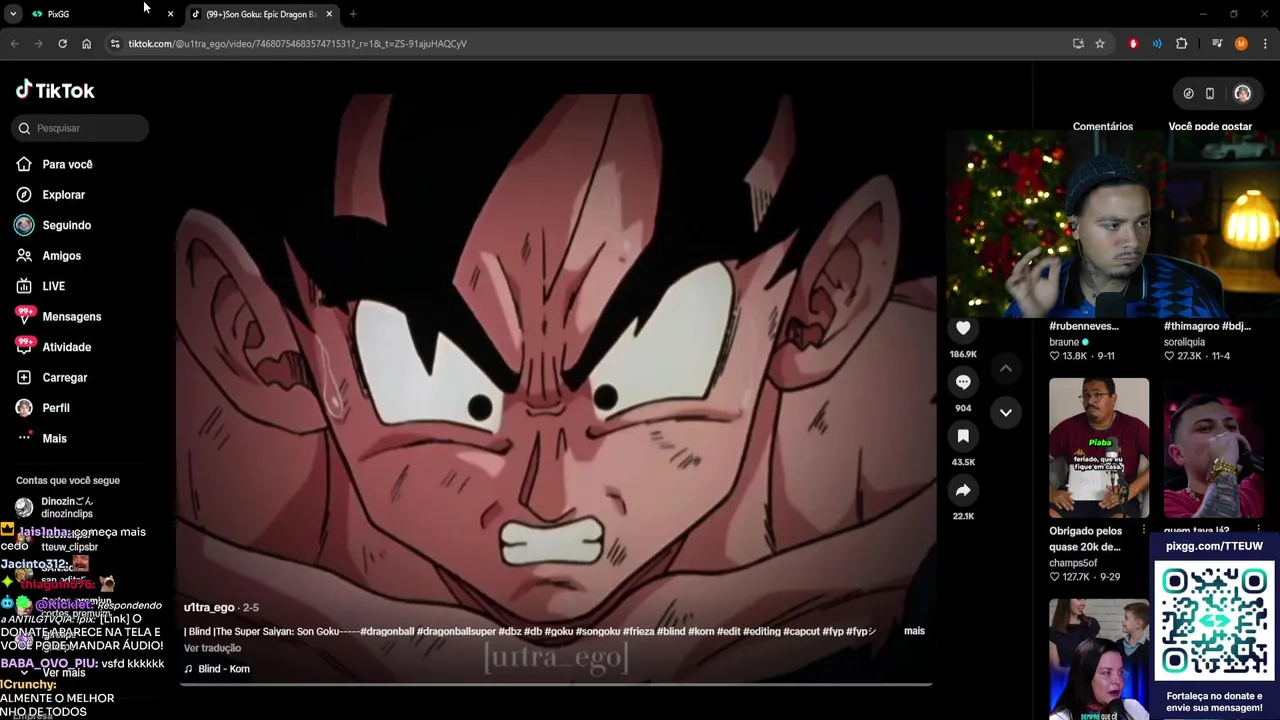The height and width of the screenshot is (720, 1280).
Task: Expand the description with mais
Action: click(914, 631)
